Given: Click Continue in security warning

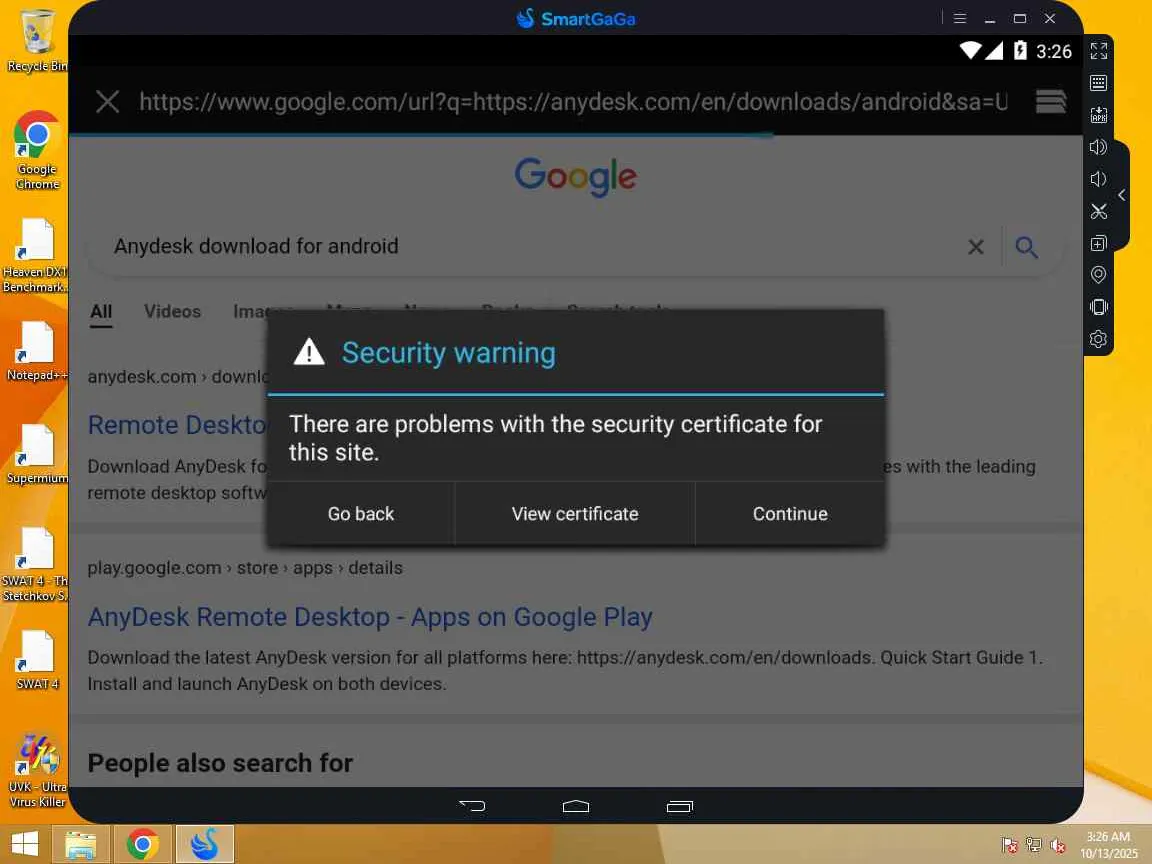Looking at the screenshot, I should (790, 514).
